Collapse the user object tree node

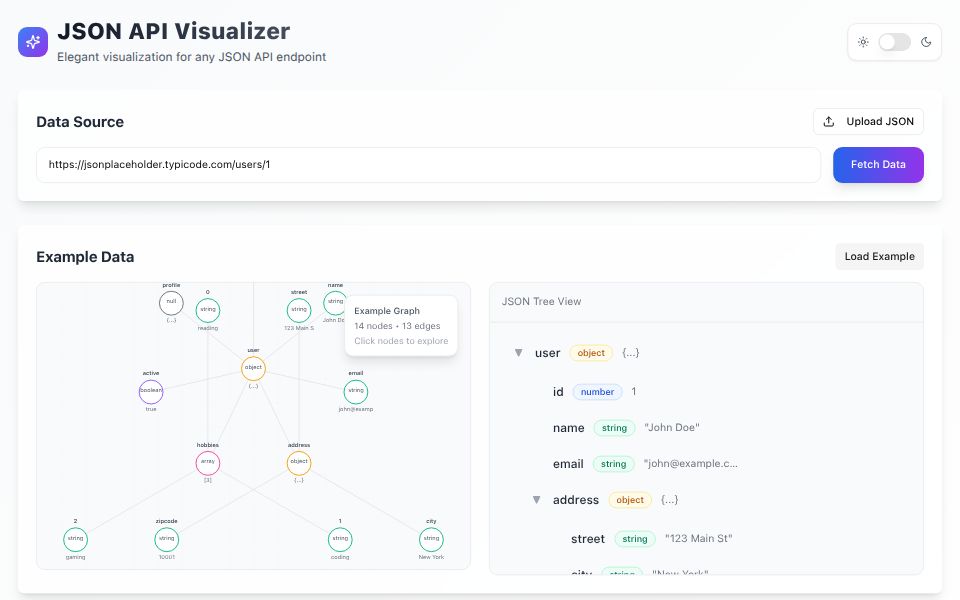click(519, 353)
